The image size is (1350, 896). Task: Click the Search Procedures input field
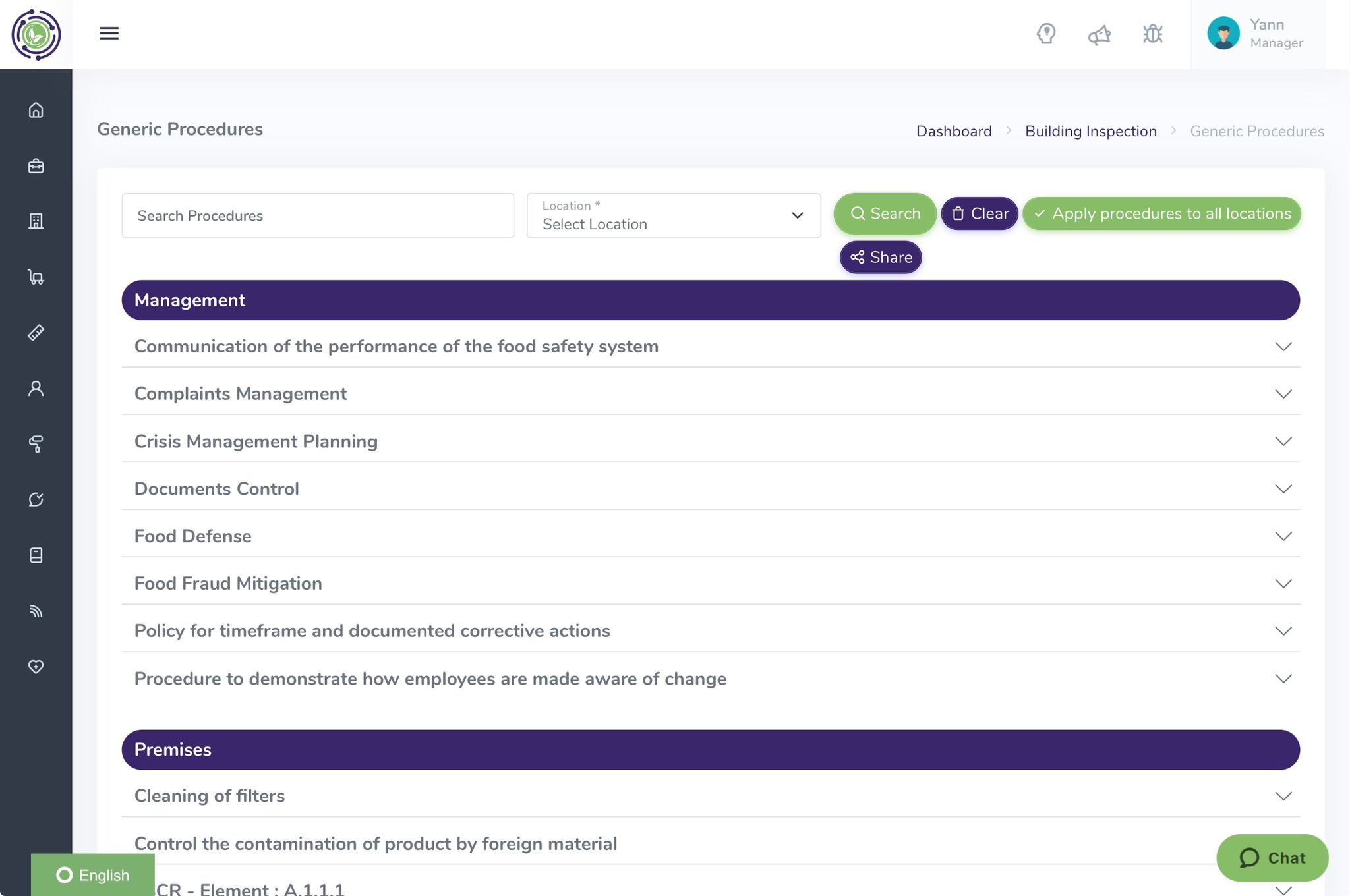click(x=318, y=215)
